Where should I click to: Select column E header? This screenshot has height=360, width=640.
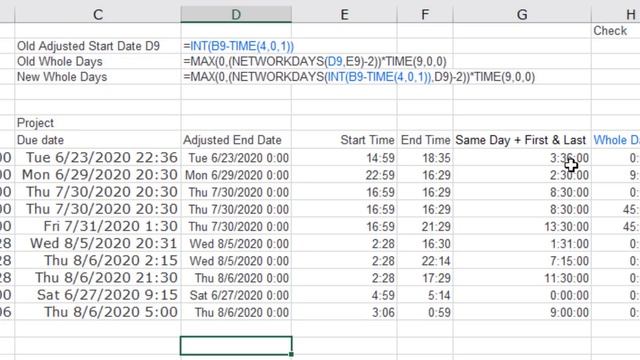click(344, 15)
